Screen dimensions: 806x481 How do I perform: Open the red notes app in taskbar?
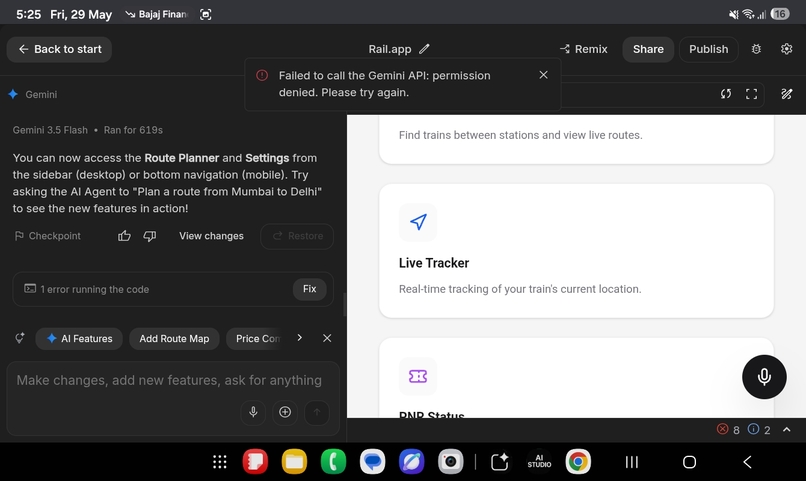pyautogui.click(x=255, y=461)
